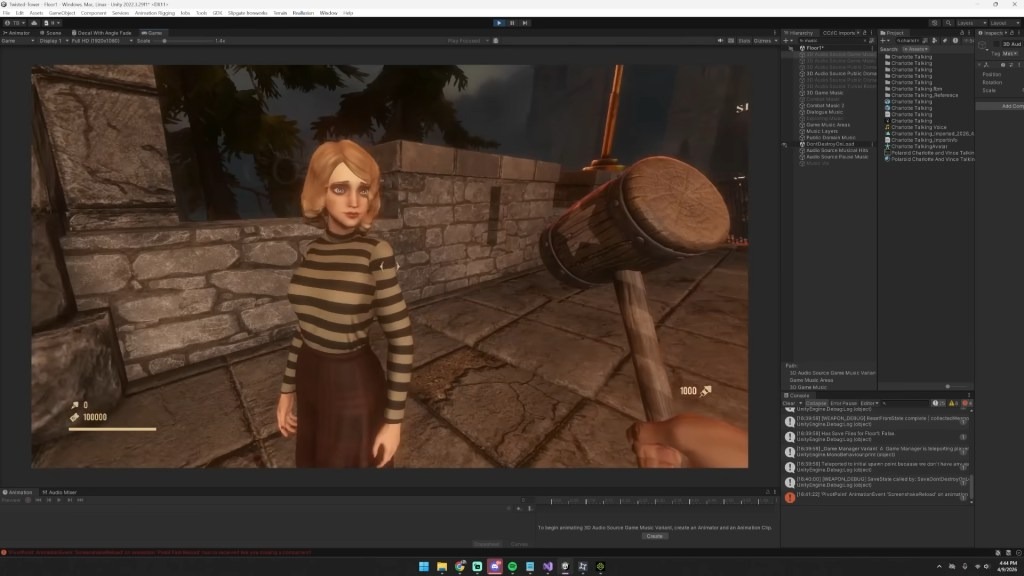Pause the running game
The image size is (1024, 576).
click(512, 23)
